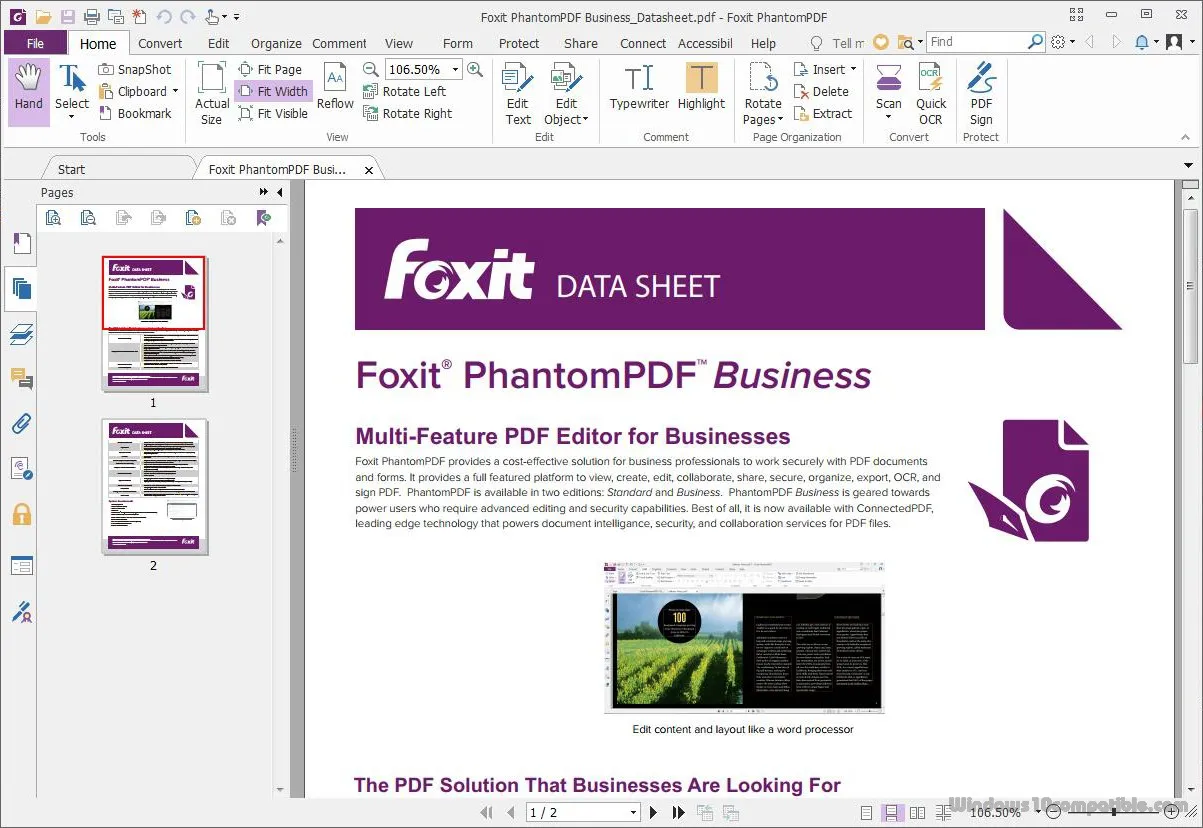Image resolution: width=1203 pixels, height=828 pixels.
Task: Switch to continuous page display mode
Action: point(892,812)
